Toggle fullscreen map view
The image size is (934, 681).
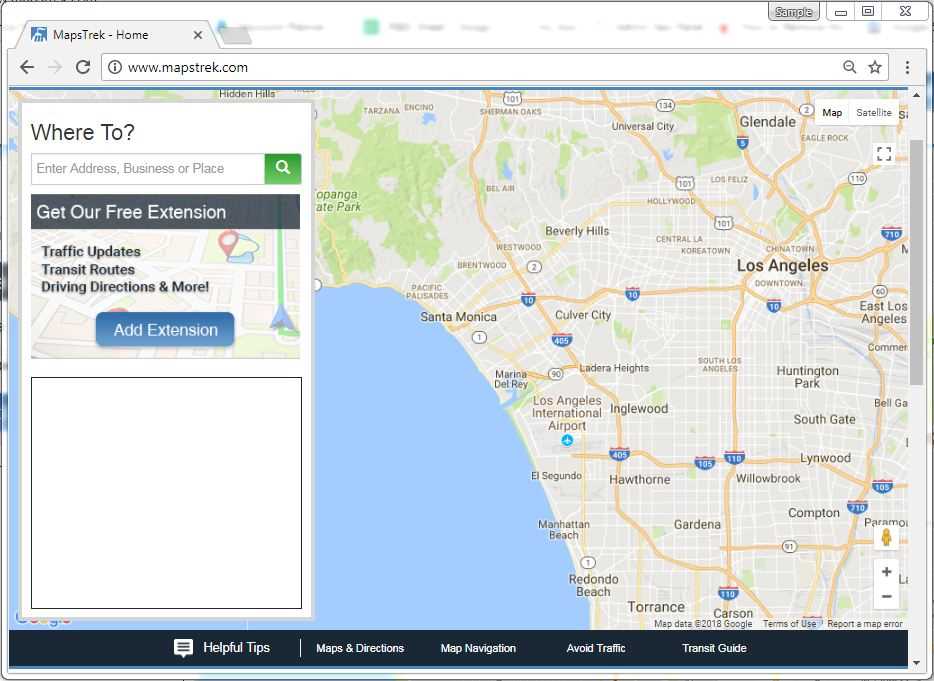tap(884, 154)
